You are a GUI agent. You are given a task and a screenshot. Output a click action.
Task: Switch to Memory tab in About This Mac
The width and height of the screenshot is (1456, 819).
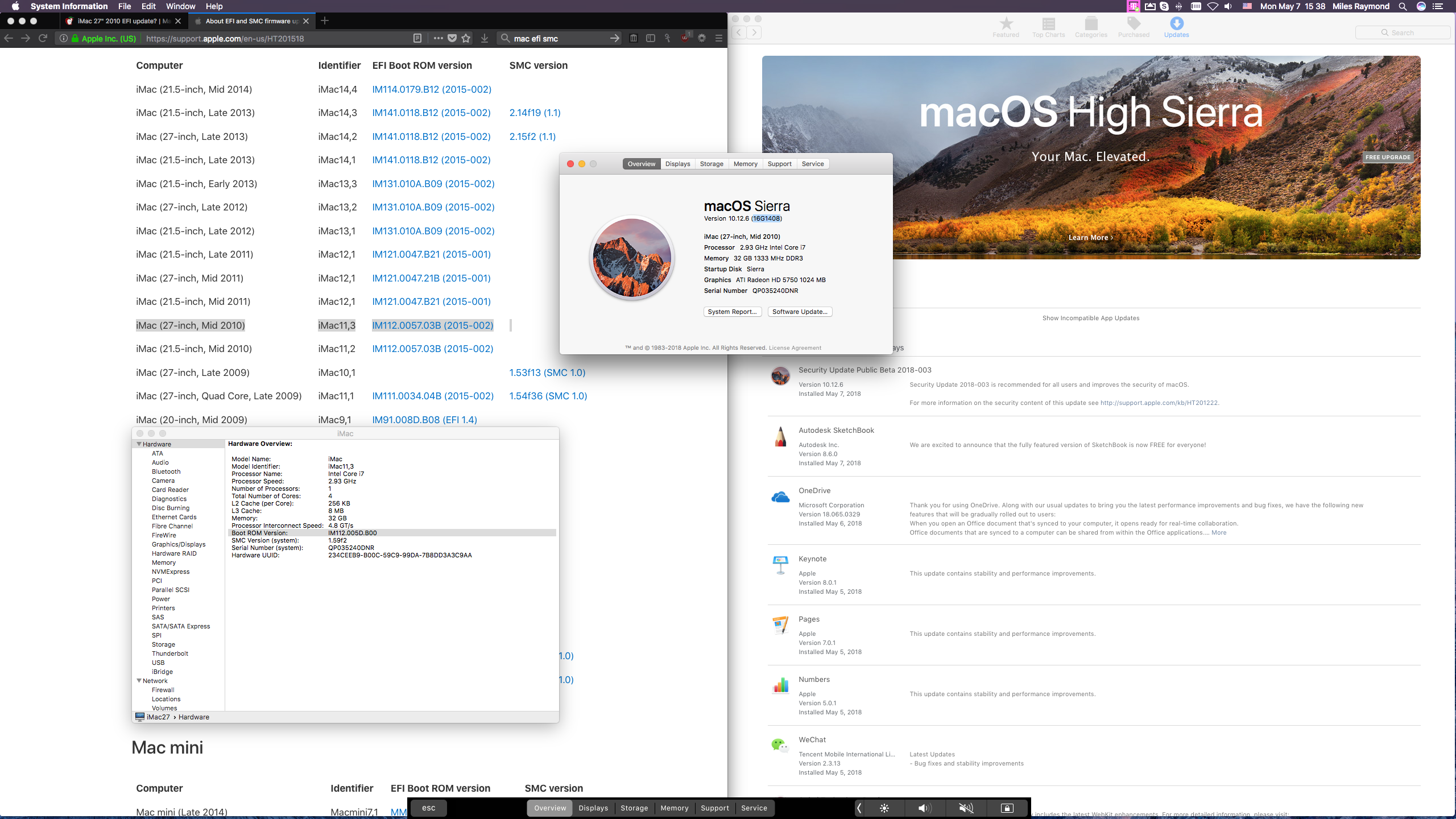point(745,164)
